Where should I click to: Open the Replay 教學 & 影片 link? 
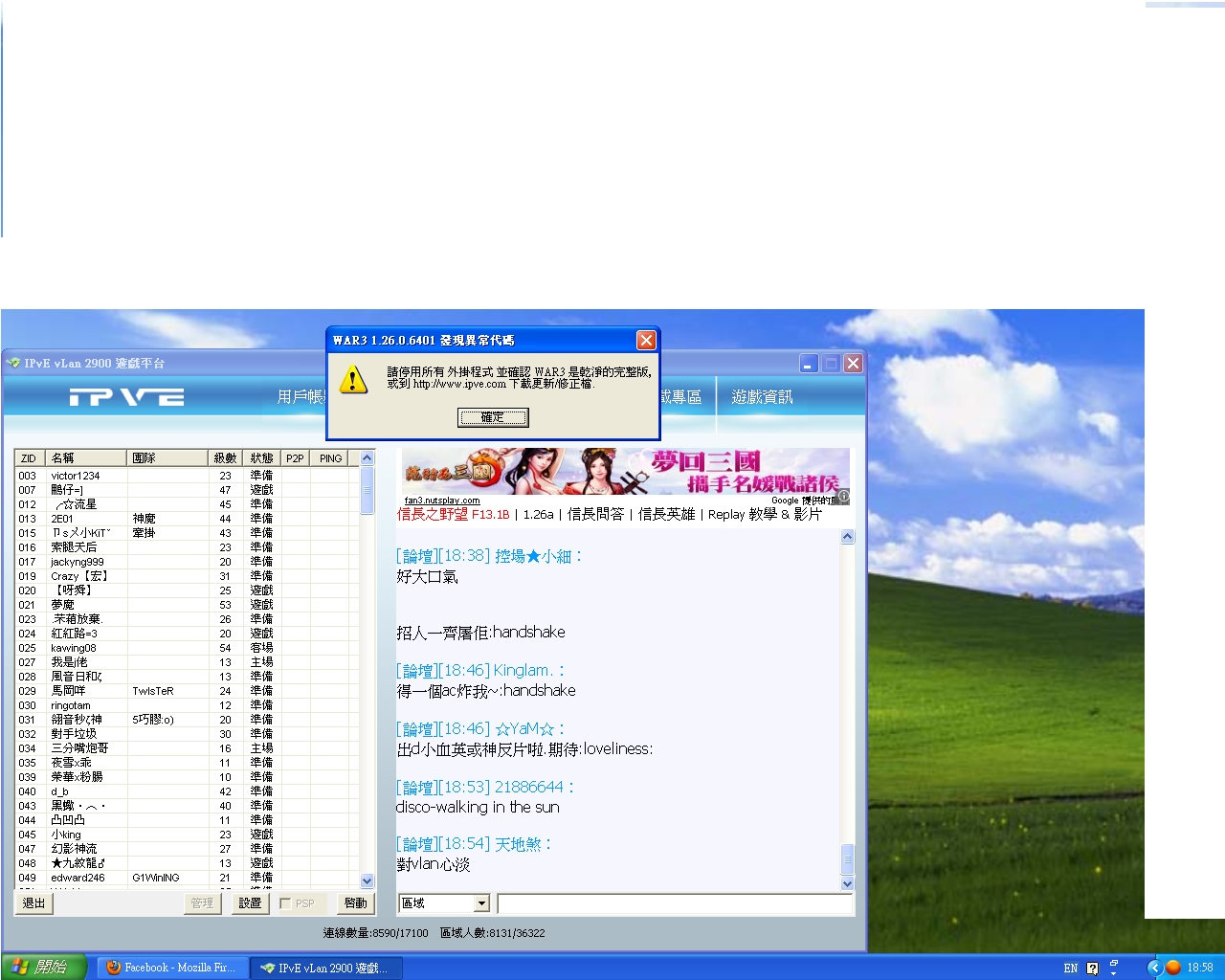[x=765, y=514]
